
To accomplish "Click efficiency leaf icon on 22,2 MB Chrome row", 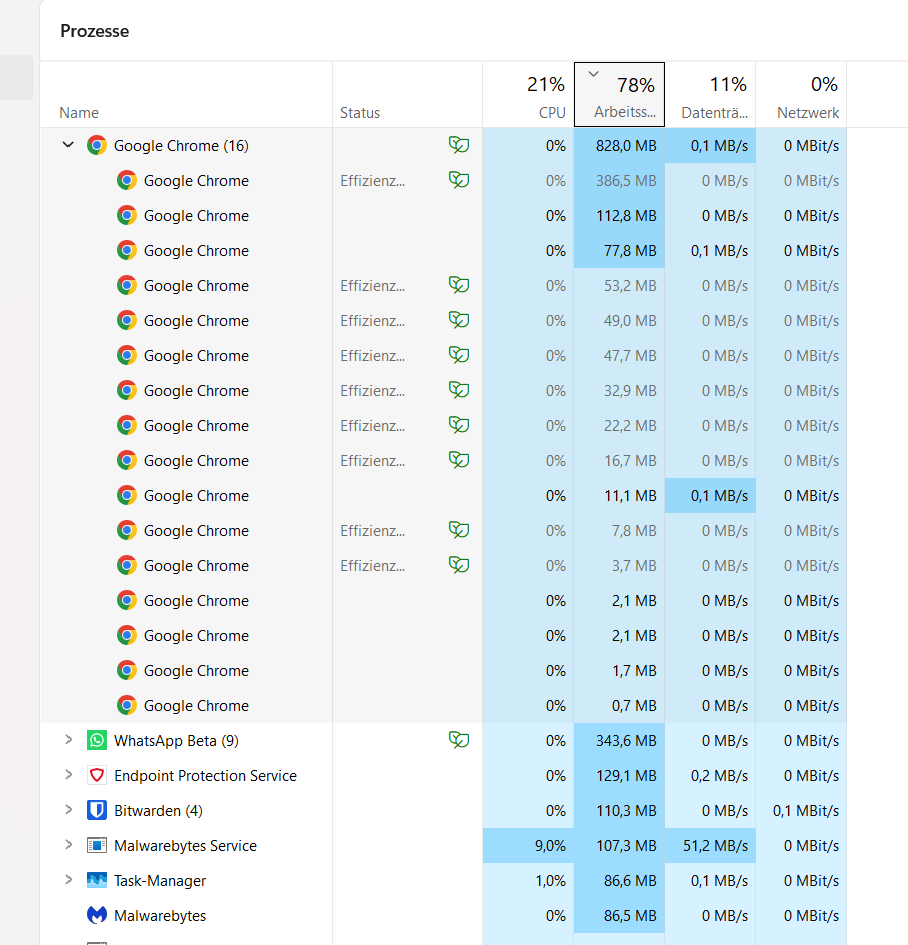I will [459, 424].
